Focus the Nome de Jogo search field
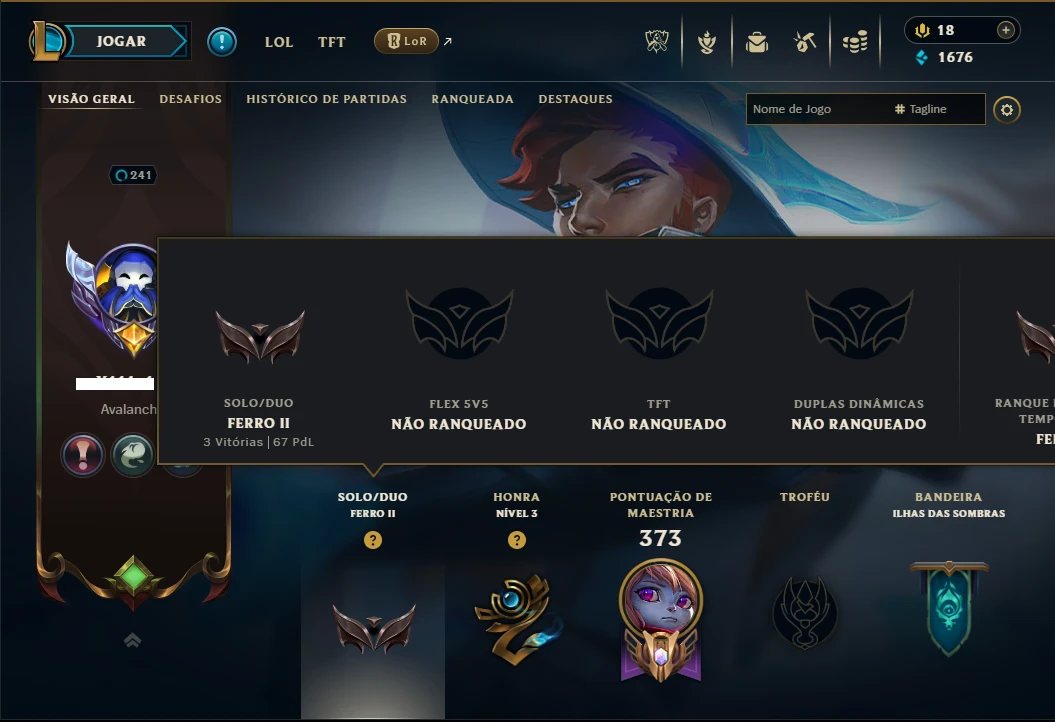The height and width of the screenshot is (722, 1055). 816,109
